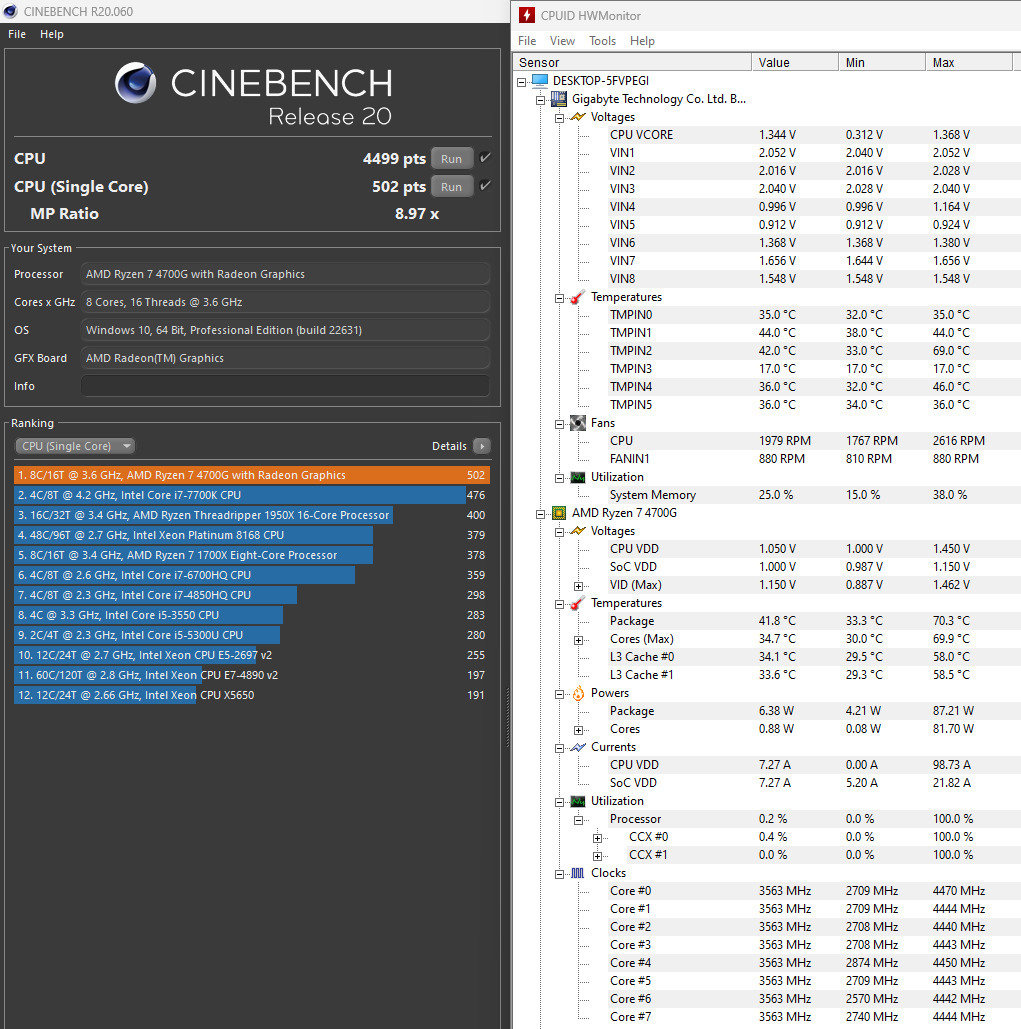Viewport: 1021px width, 1029px height.
Task: Click the Cinebench title bar app icon
Action: coord(10,11)
